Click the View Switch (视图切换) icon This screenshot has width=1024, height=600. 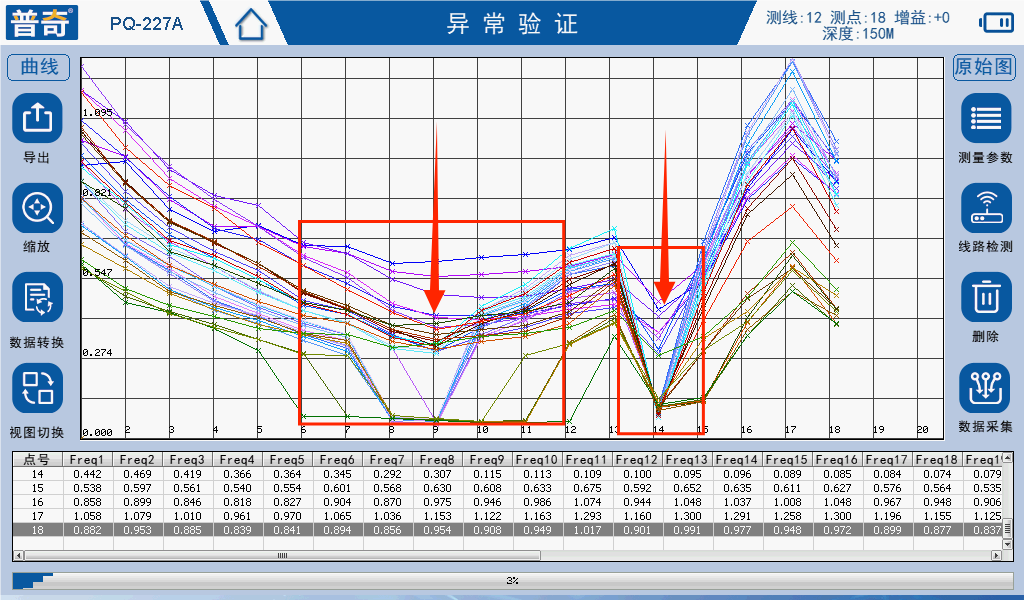tap(37, 388)
